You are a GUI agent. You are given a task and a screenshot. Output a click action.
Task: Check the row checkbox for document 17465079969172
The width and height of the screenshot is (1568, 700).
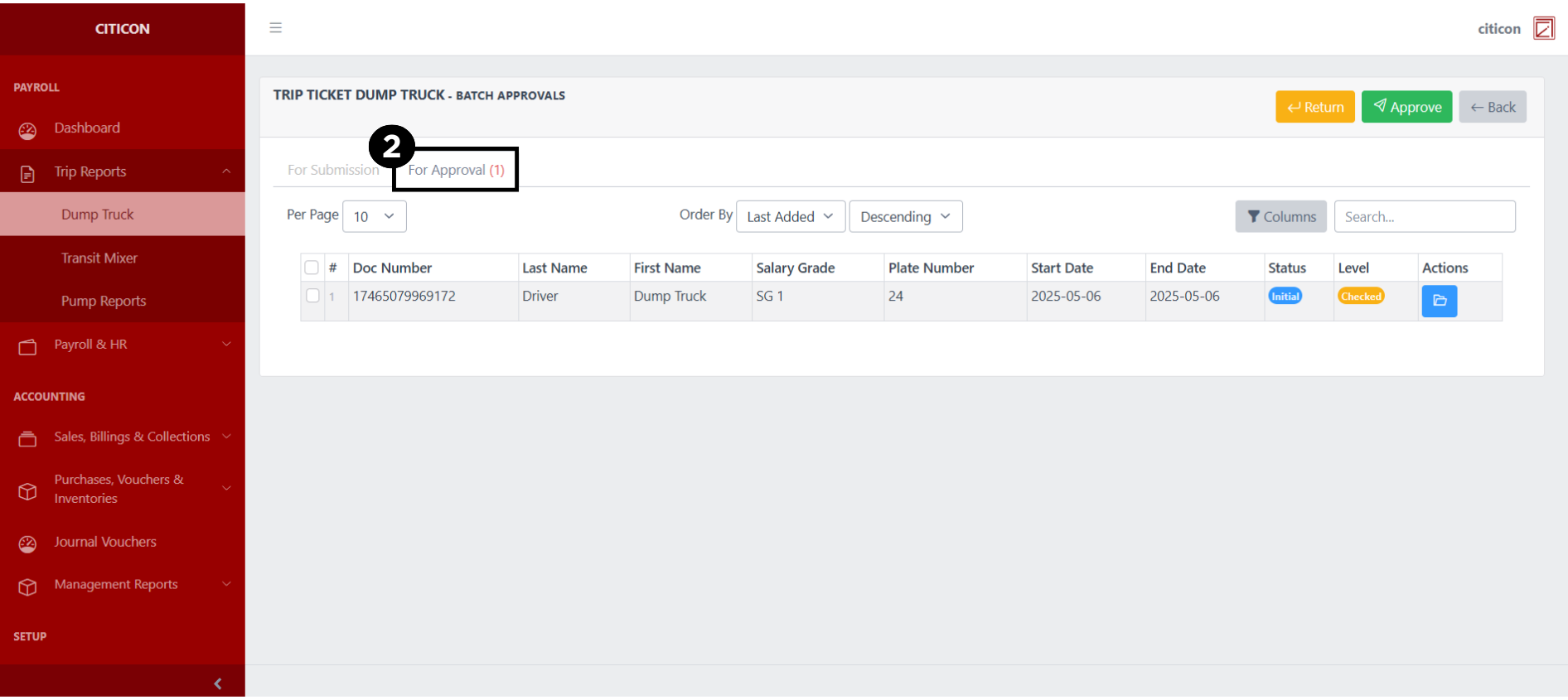pos(312,296)
